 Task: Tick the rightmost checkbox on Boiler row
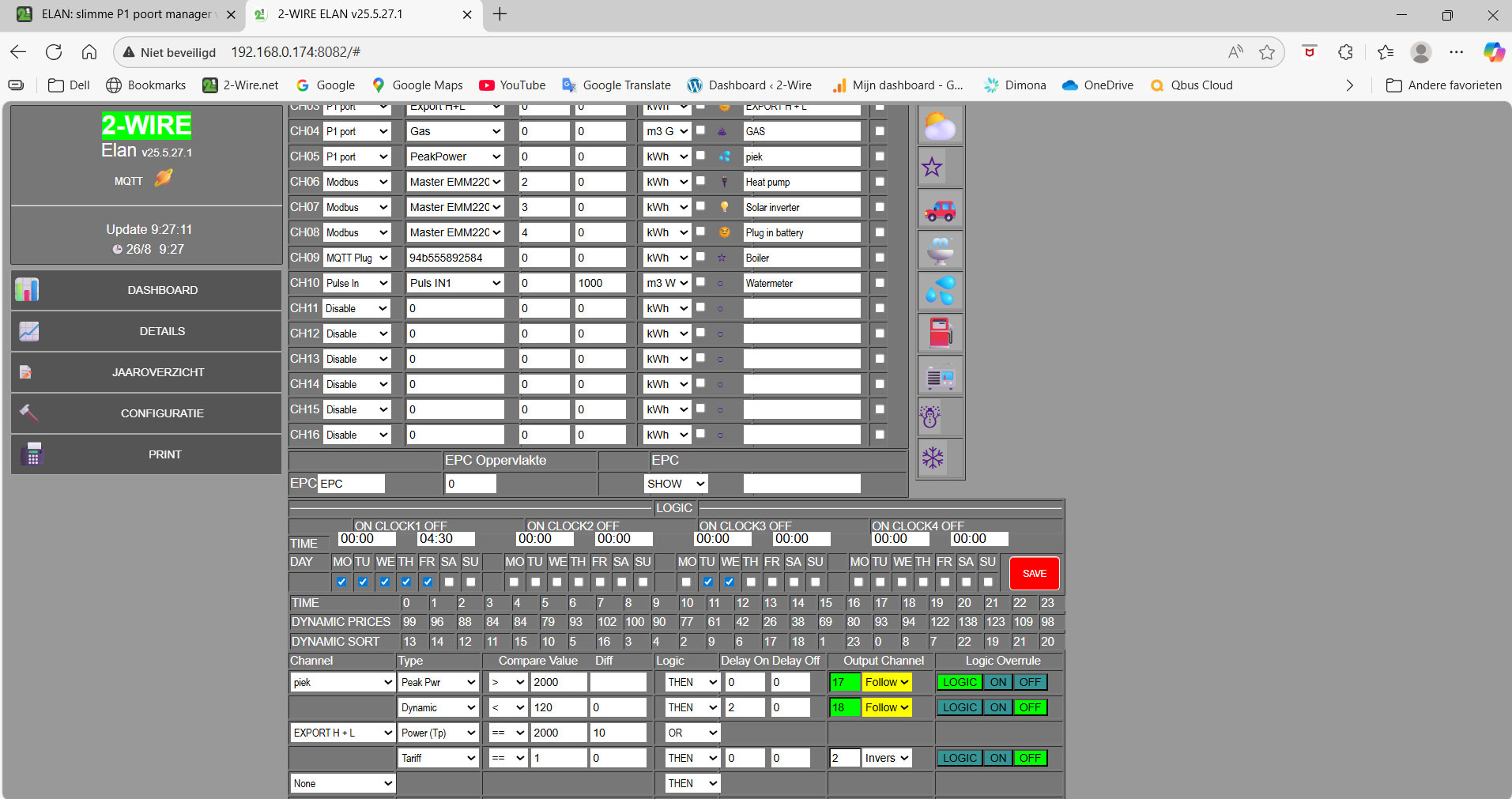880,258
